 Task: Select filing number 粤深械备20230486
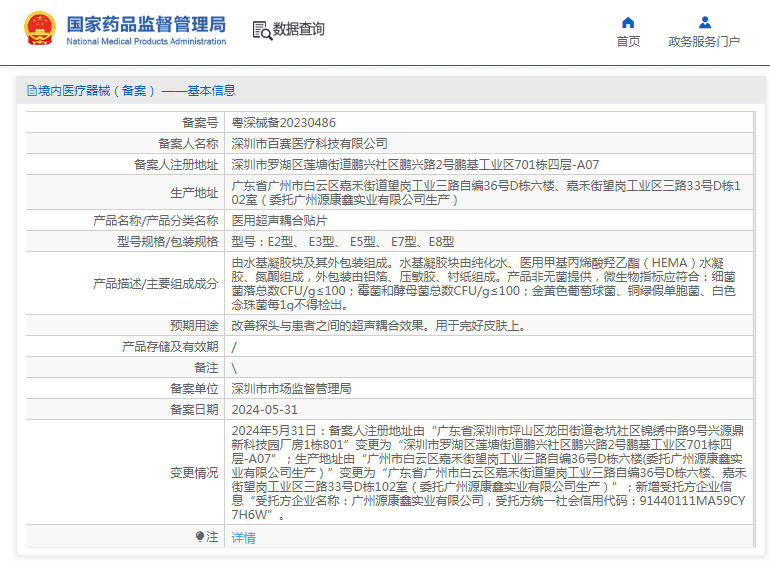click(283, 122)
